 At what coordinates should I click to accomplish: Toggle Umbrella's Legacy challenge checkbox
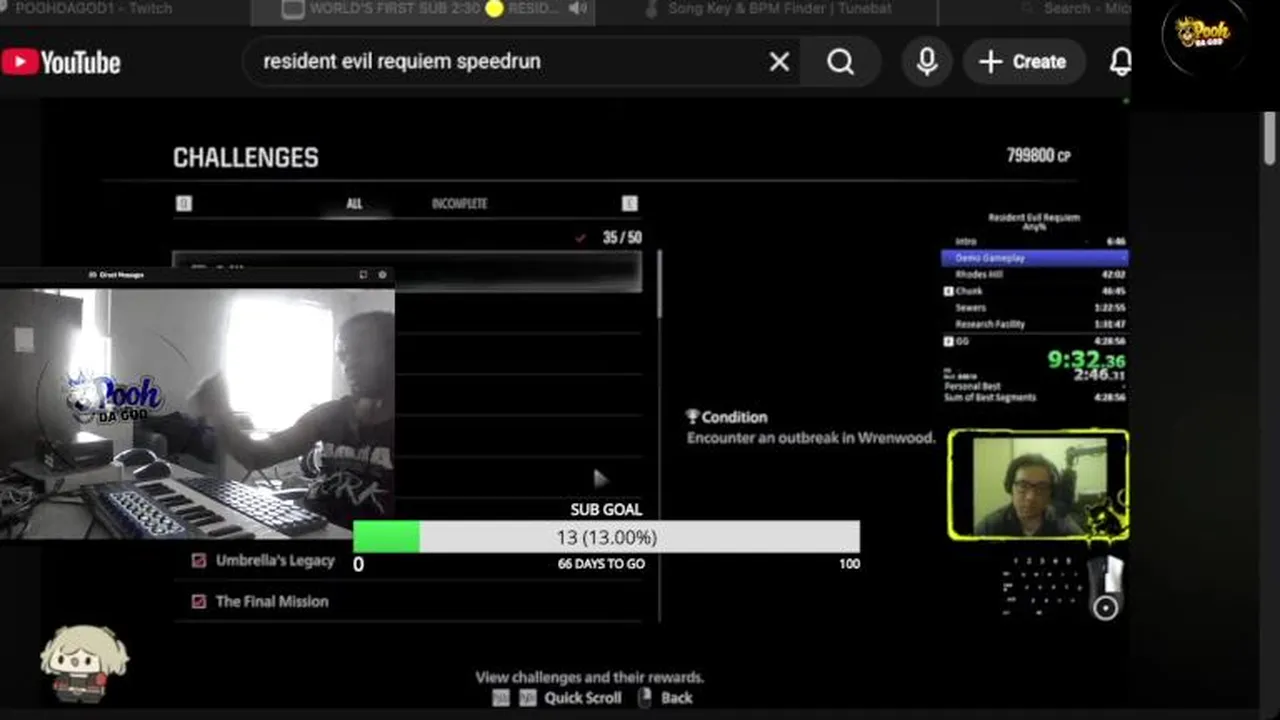[198, 561]
